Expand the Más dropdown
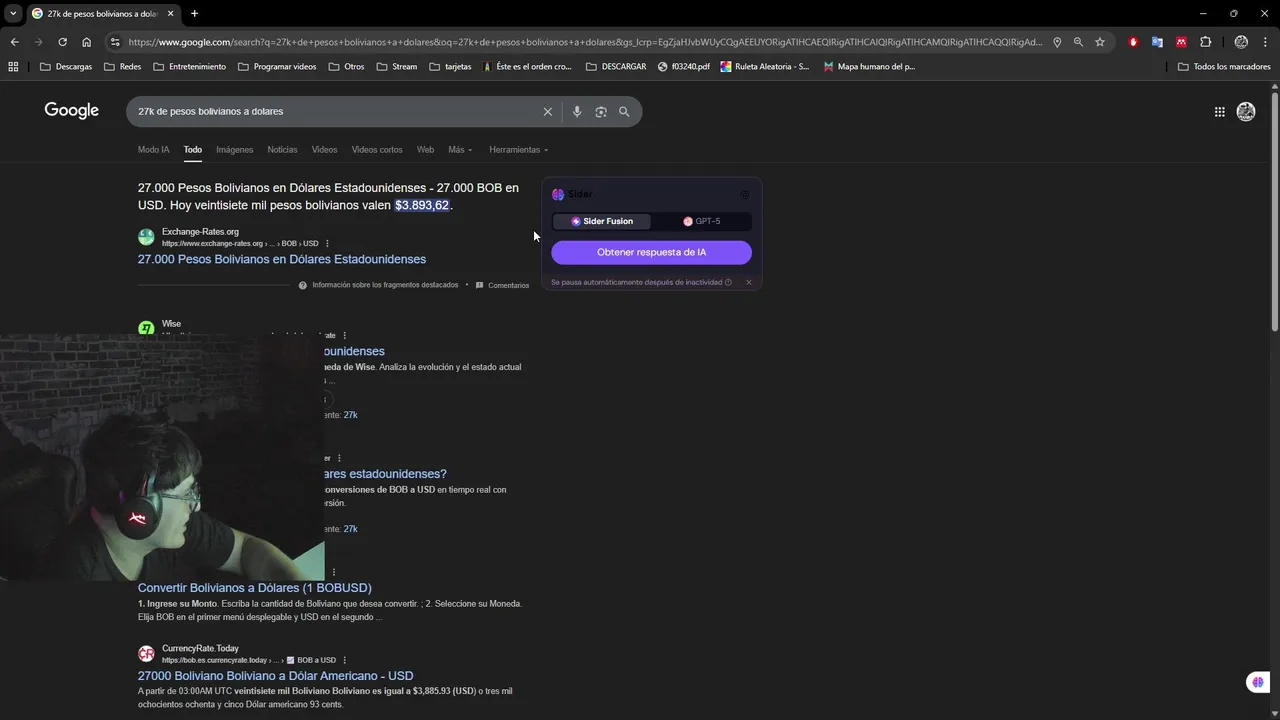1280x720 pixels. click(460, 150)
